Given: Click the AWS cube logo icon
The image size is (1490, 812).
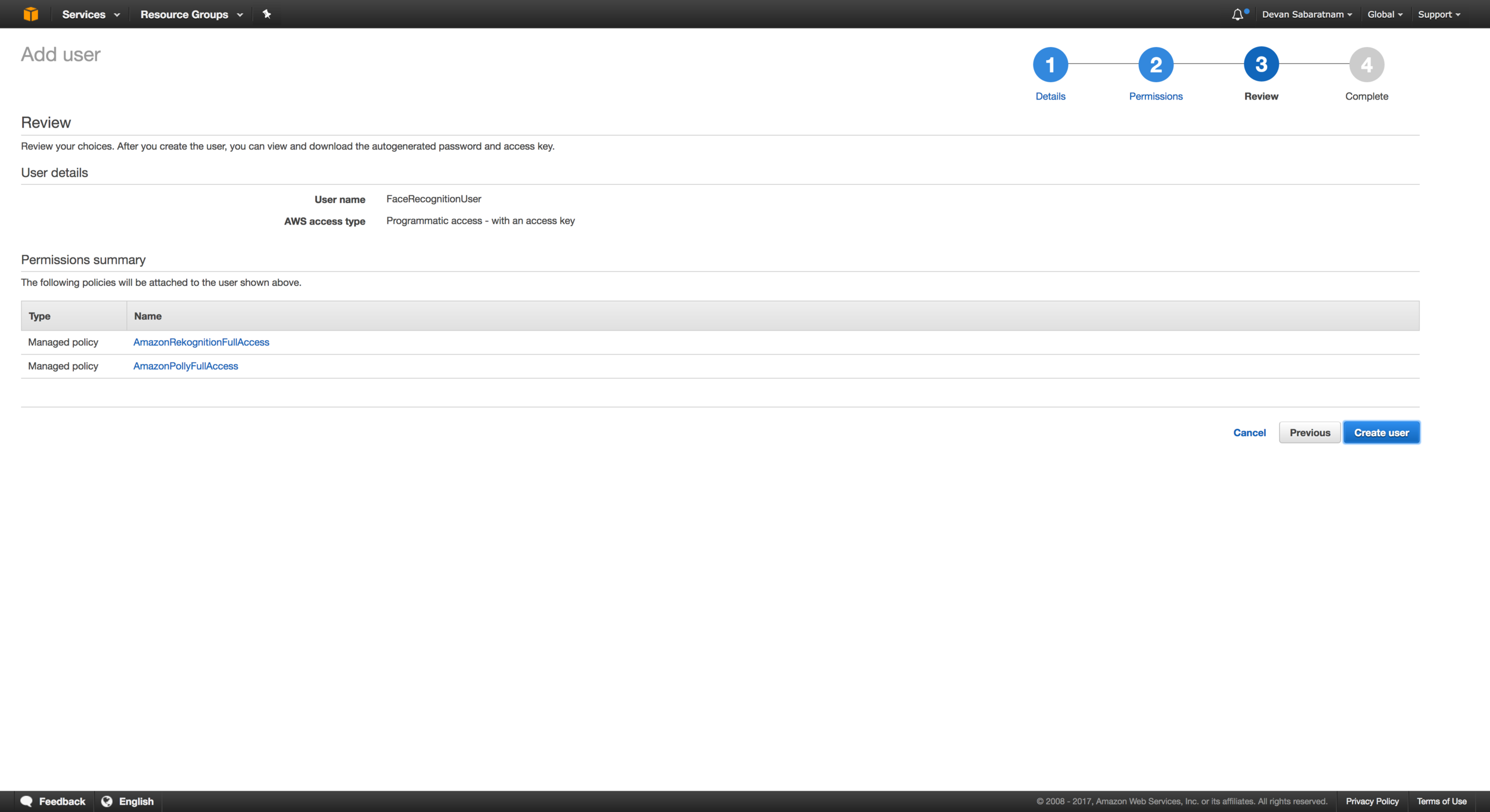Looking at the screenshot, I should pos(30,14).
